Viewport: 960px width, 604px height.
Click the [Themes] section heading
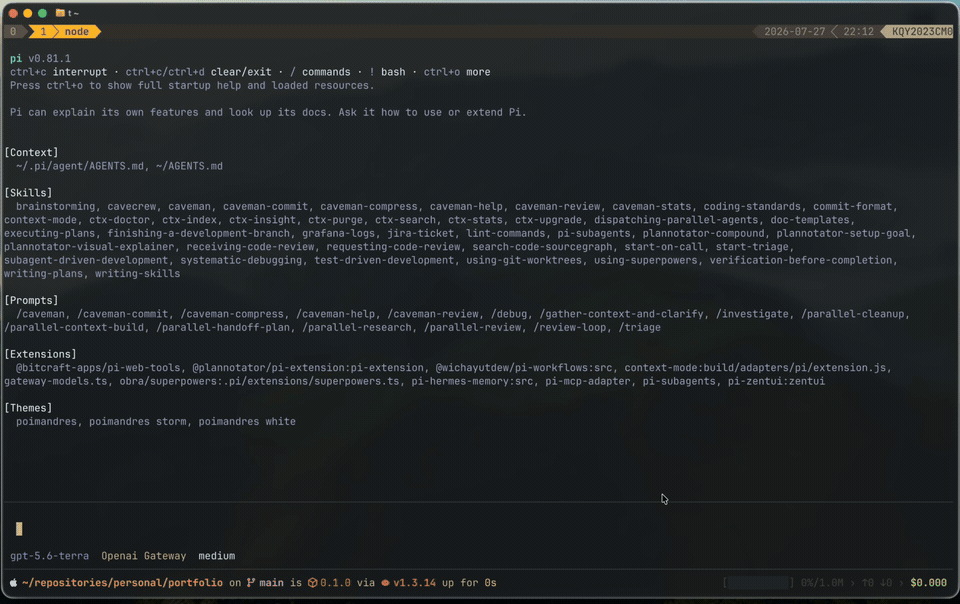(28, 408)
